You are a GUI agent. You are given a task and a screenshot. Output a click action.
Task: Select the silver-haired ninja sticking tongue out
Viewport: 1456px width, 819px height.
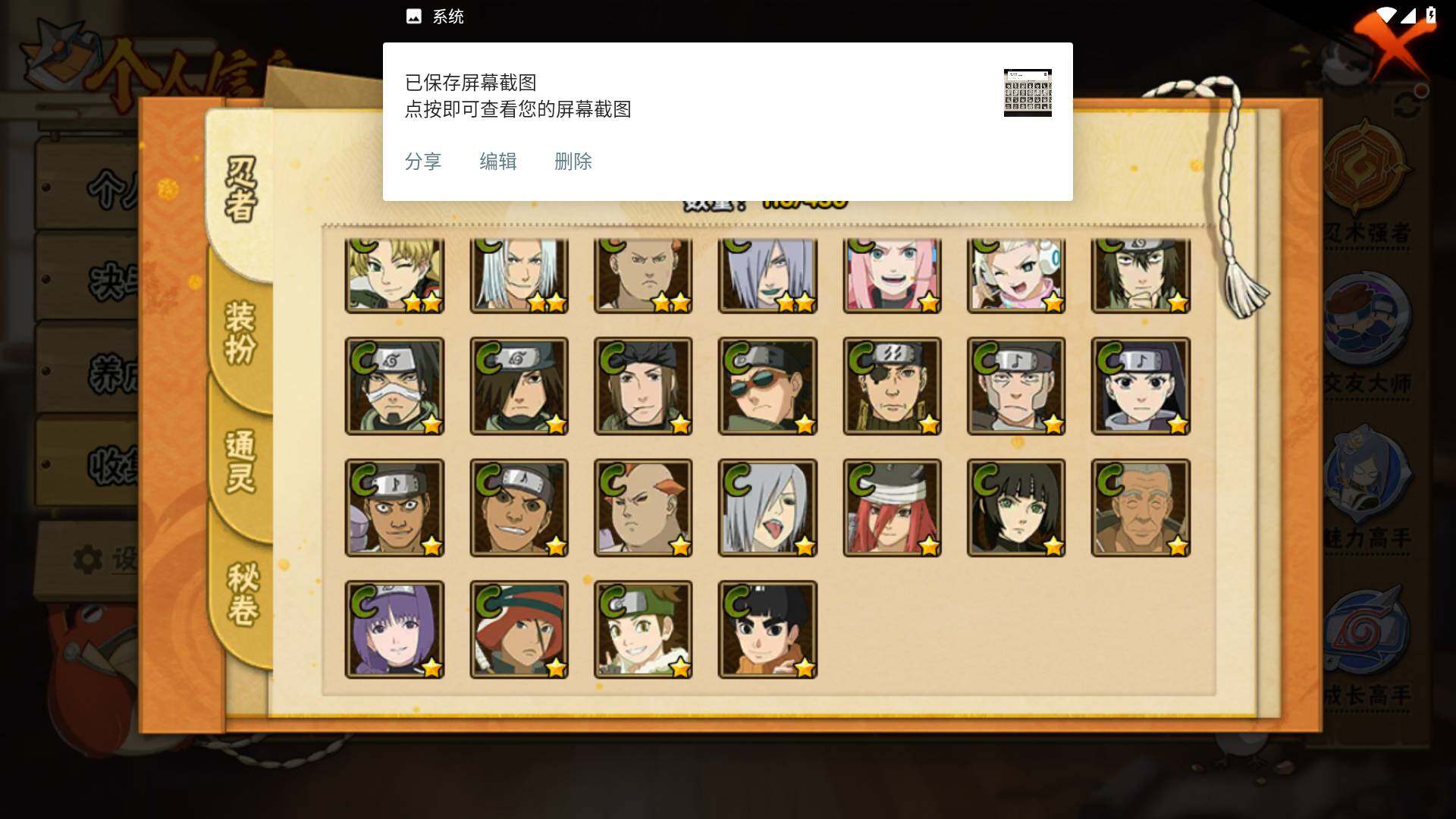coord(767,507)
